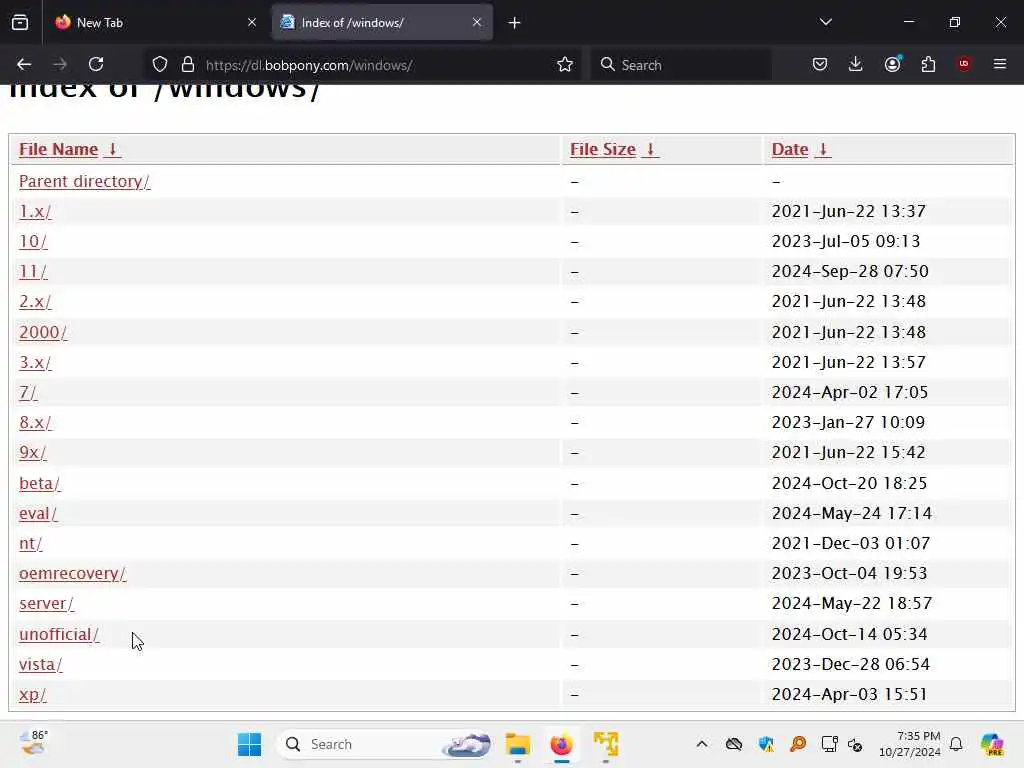Open the 1.x/ folder

[x=35, y=212]
